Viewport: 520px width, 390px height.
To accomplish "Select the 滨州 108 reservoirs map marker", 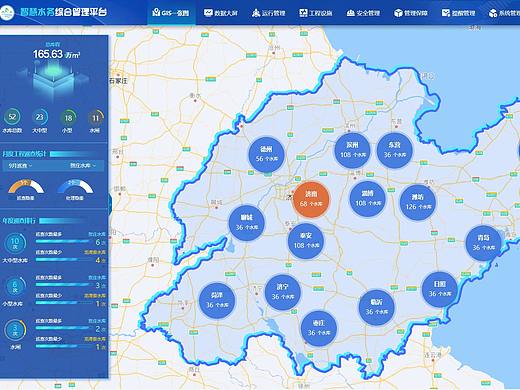I will click(x=352, y=150).
